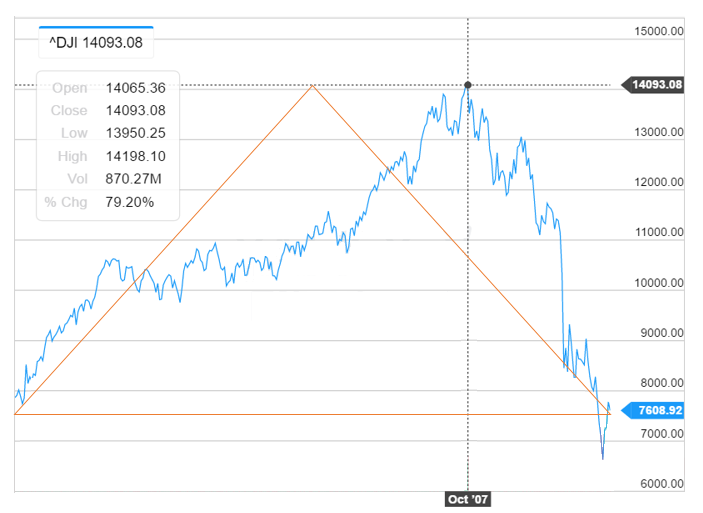
Task: Click the orange triangle's bottom-right corner
Action: click(610, 413)
